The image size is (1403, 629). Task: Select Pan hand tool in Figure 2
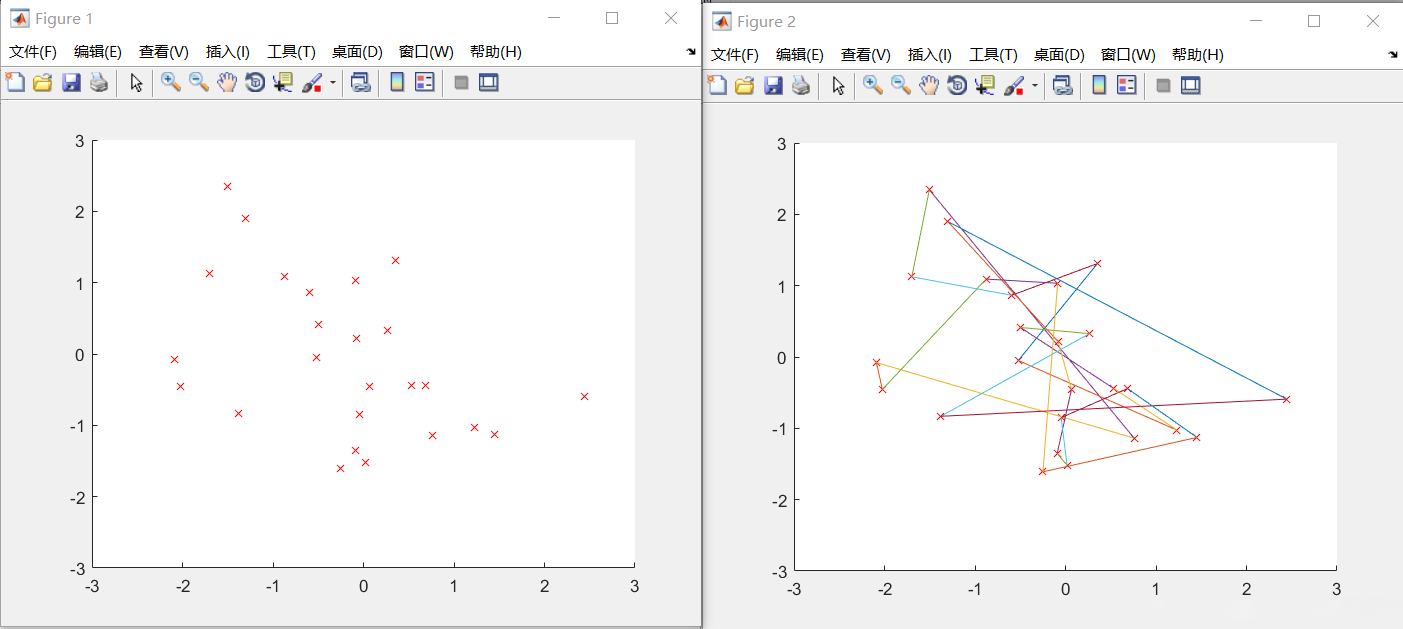pyautogui.click(x=929, y=86)
